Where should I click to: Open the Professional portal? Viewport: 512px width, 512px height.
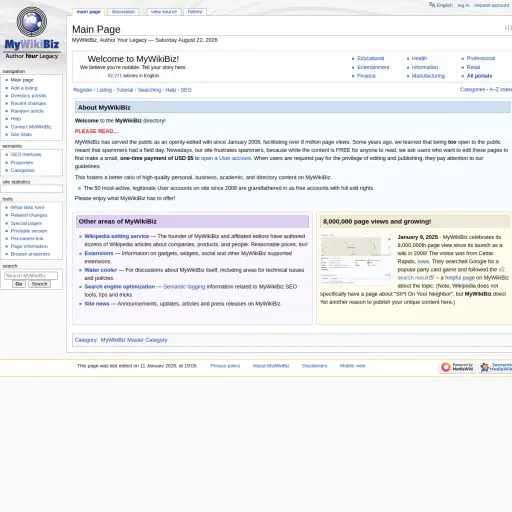481,58
